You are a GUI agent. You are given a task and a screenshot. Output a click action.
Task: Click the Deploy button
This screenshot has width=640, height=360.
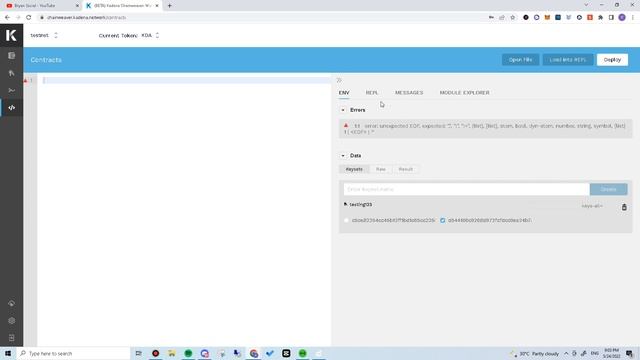click(612, 60)
